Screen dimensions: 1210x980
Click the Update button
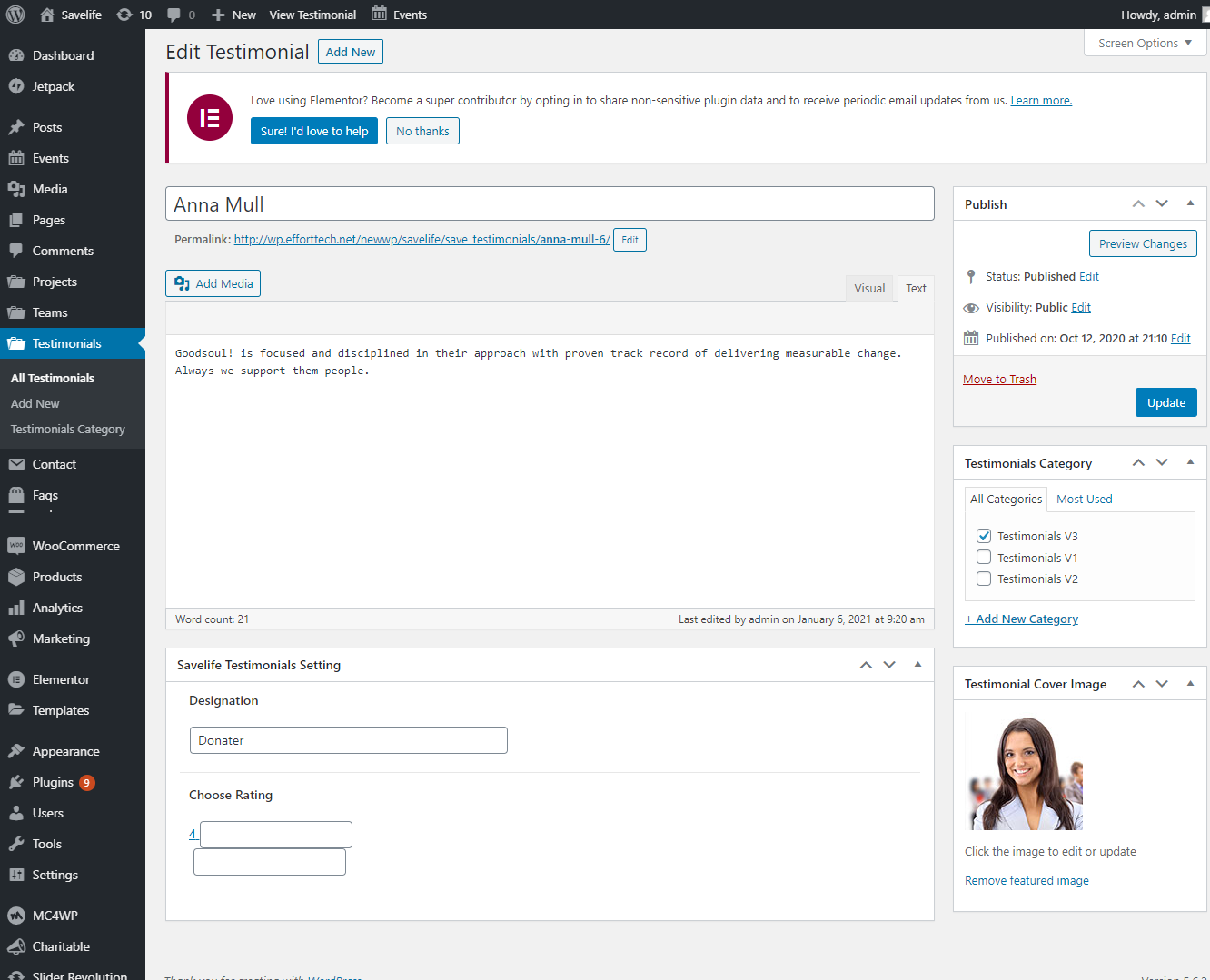pos(1165,402)
